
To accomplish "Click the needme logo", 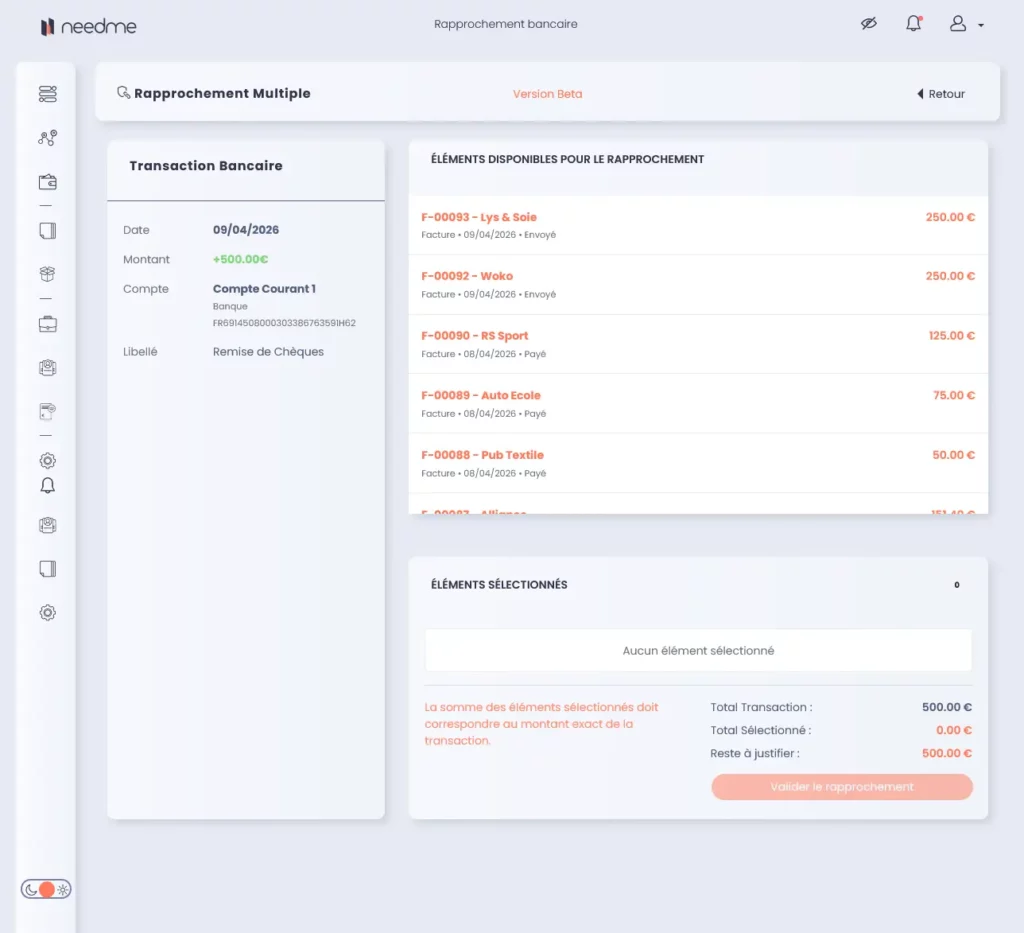I will point(88,27).
